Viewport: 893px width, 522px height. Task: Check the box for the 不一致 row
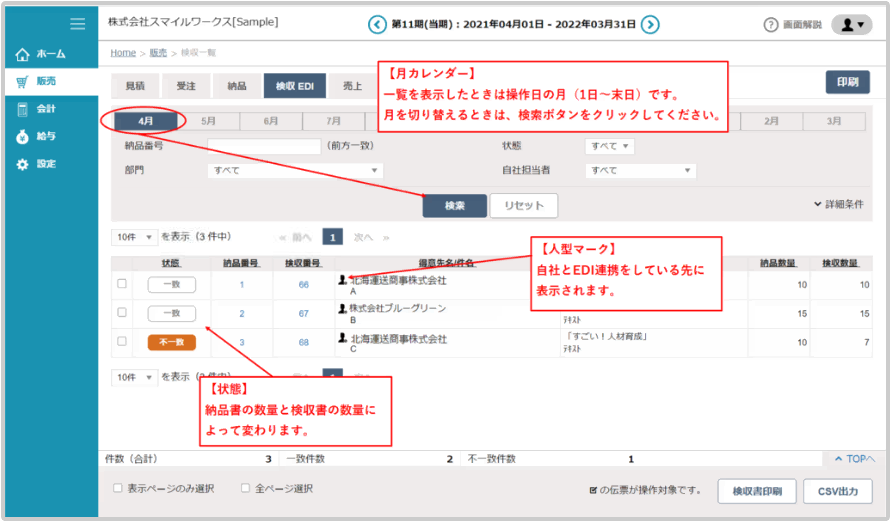[122, 341]
